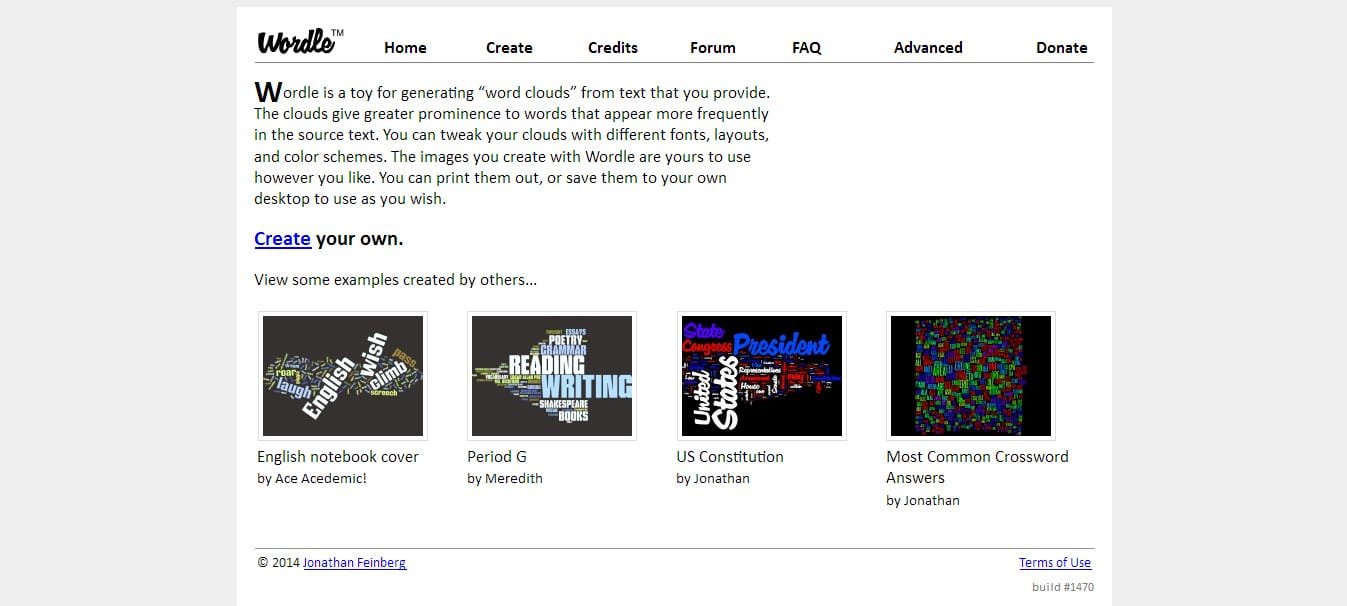Screen dimensions: 1347x606
Task: Visit the Forum from the nav bar
Action: [713, 48]
